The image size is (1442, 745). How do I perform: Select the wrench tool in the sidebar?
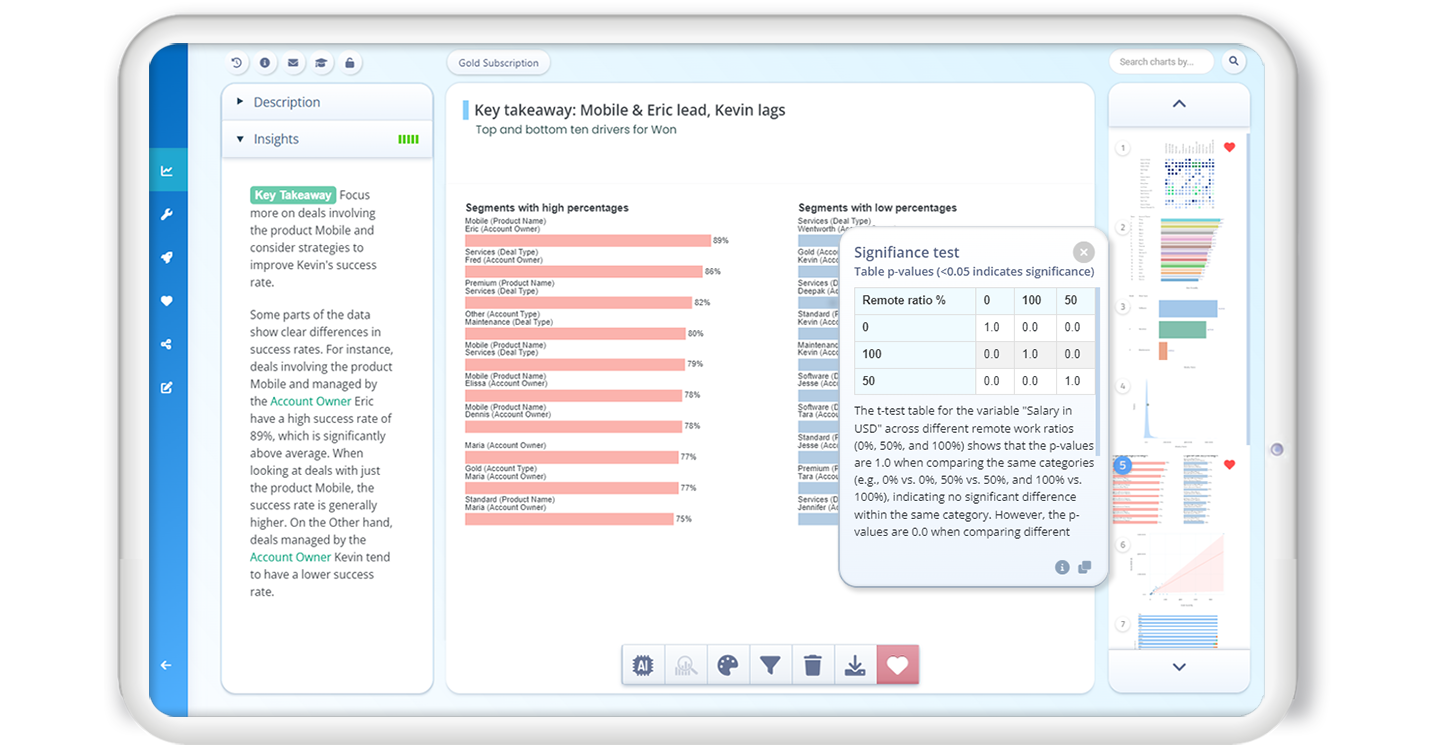168,213
